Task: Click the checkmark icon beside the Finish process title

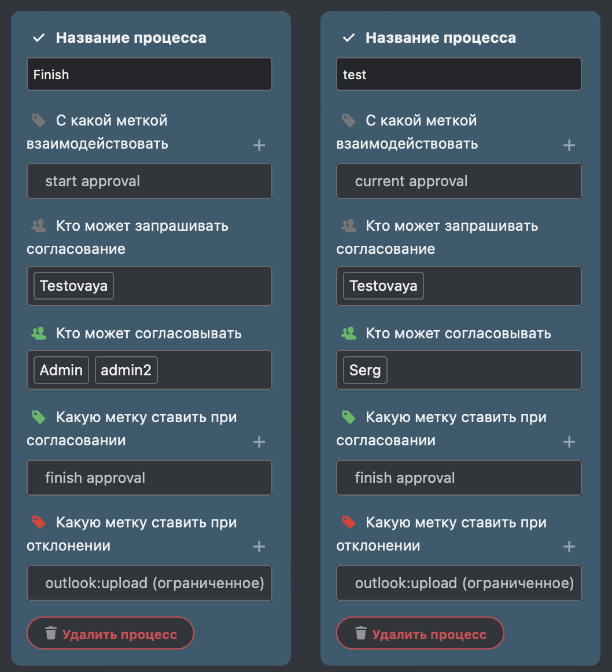Action: (39, 38)
